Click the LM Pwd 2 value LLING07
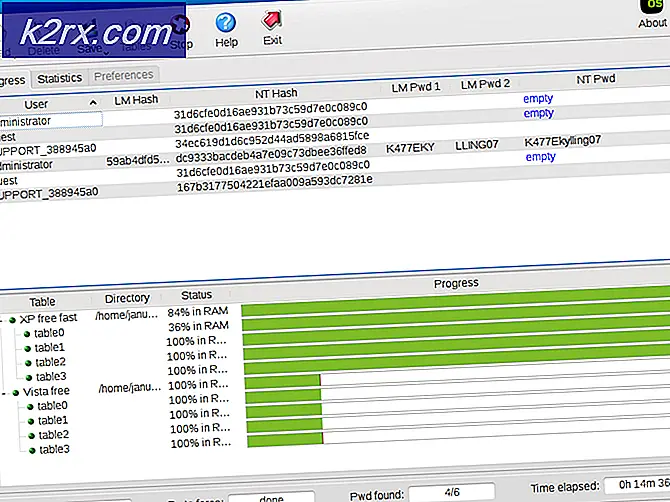The image size is (670, 502). [x=477, y=145]
